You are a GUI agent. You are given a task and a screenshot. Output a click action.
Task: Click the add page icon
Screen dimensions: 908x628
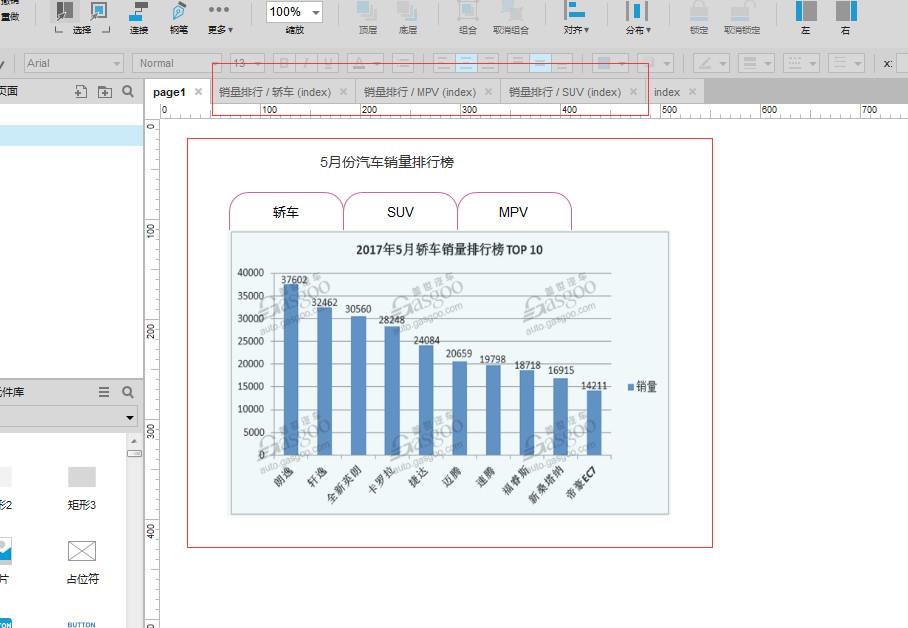coord(81,92)
